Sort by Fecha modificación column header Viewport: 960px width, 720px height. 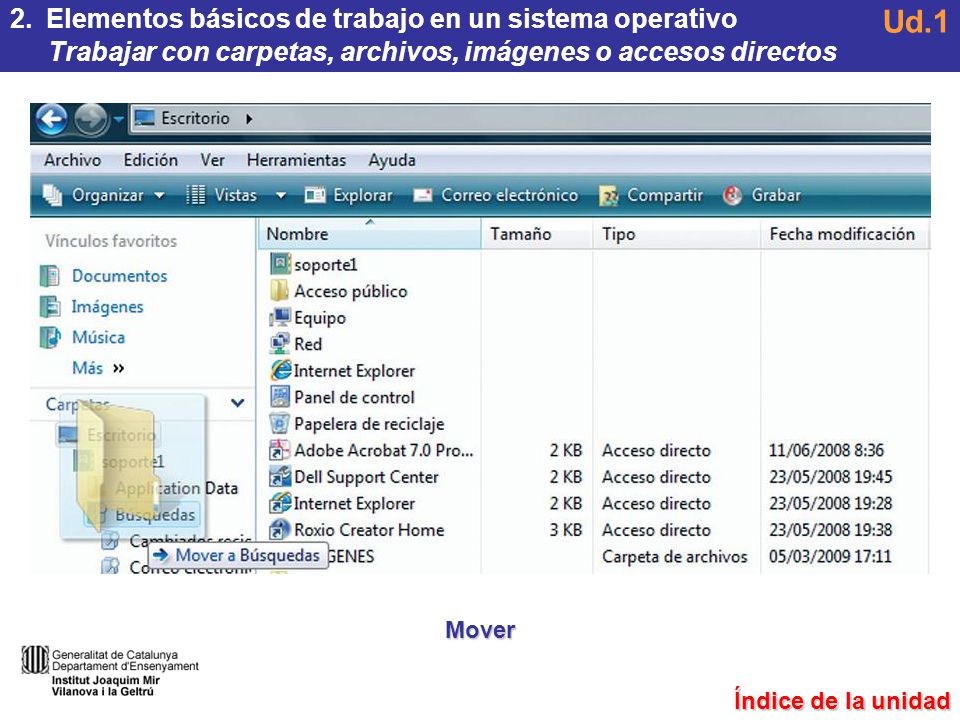click(x=844, y=234)
